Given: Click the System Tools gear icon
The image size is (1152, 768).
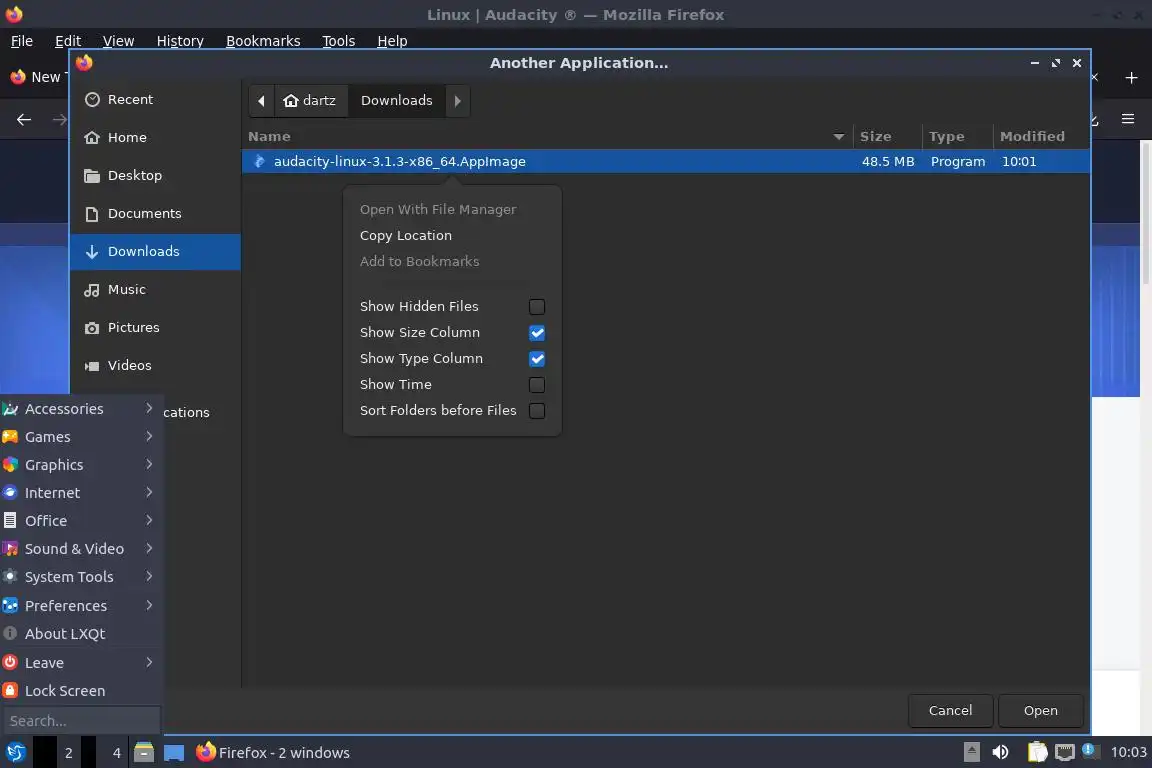Looking at the screenshot, I should pyautogui.click(x=10, y=576).
